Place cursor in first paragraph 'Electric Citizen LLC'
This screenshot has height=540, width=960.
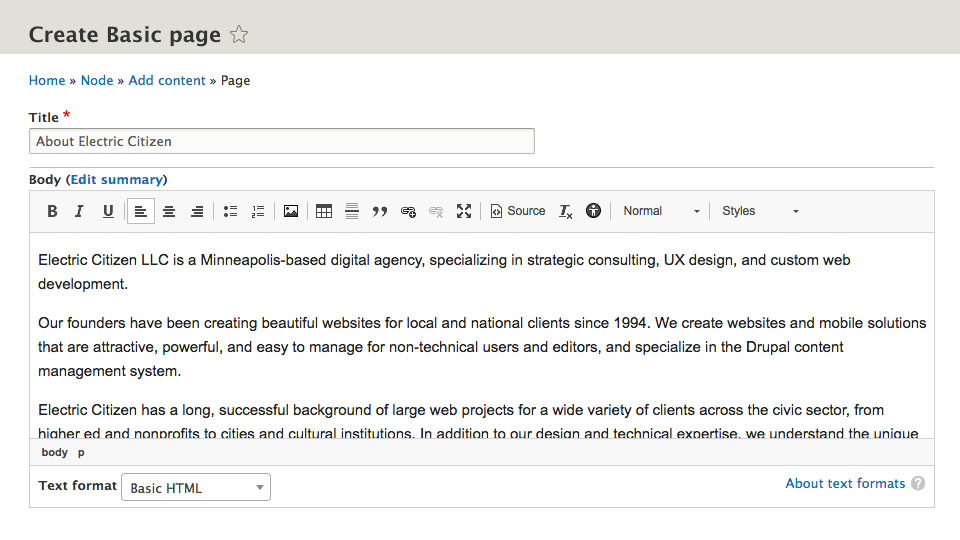coord(444,272)
